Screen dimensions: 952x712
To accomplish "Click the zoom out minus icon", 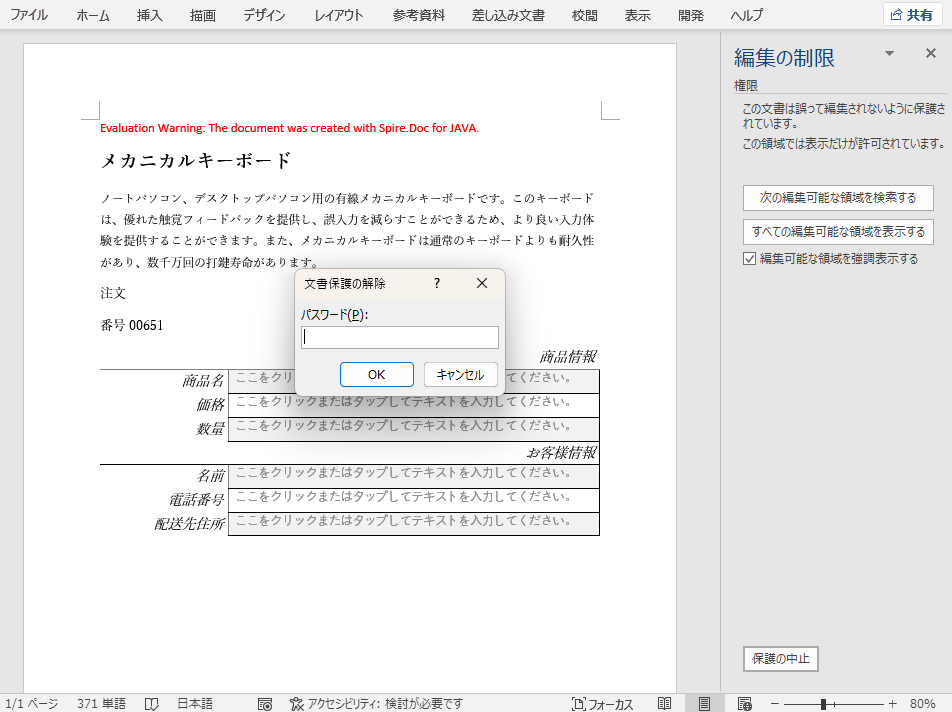I will coord(774,702).
